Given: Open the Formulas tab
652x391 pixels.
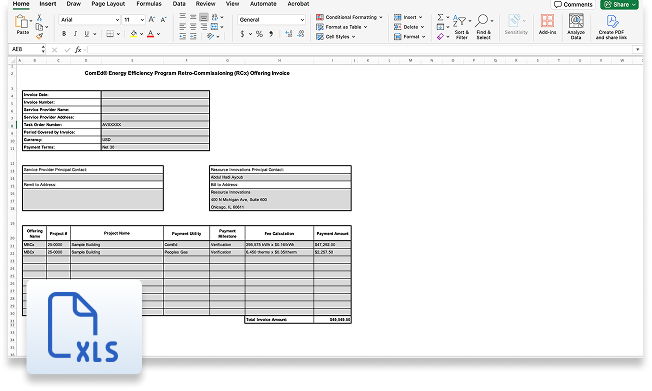Looking at the screenshot, I should click(149, 4).
